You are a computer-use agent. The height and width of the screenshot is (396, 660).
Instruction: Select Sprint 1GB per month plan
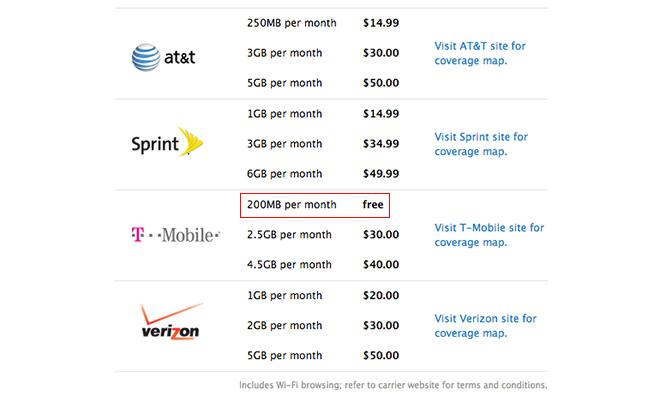[323, 114]
